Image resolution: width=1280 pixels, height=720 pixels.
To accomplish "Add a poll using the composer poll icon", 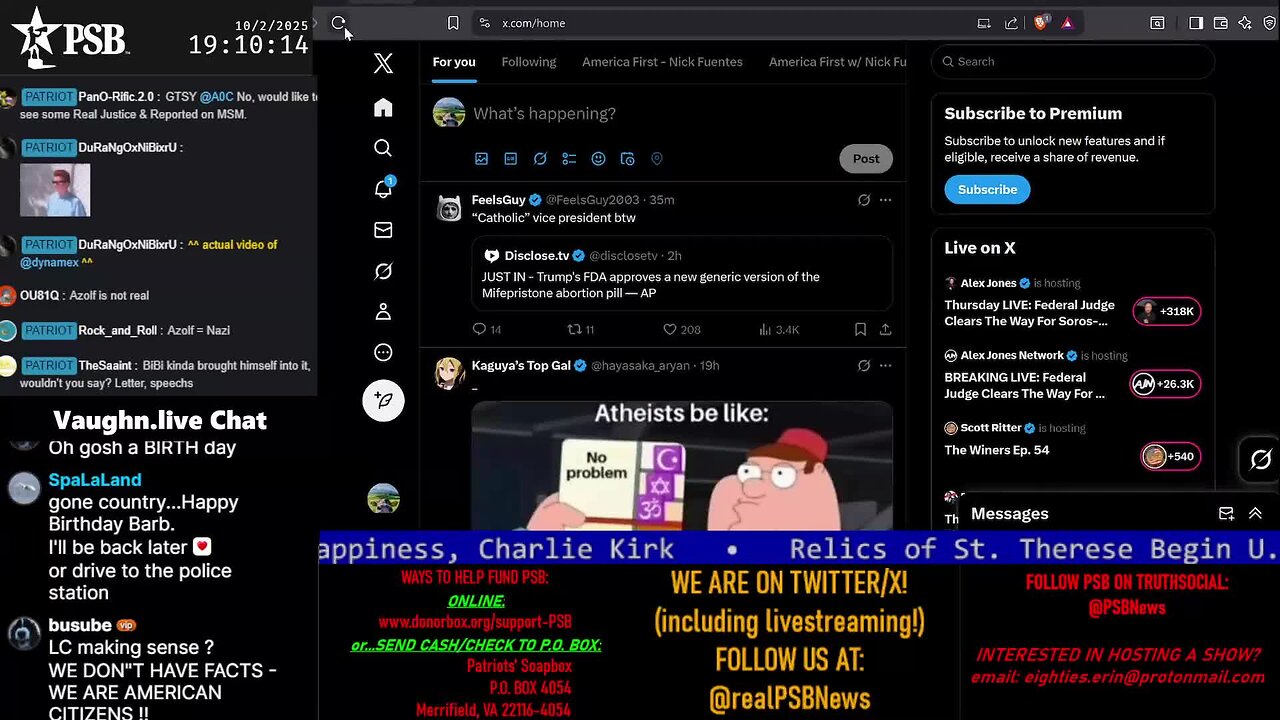I will click(x=569, y=159).
